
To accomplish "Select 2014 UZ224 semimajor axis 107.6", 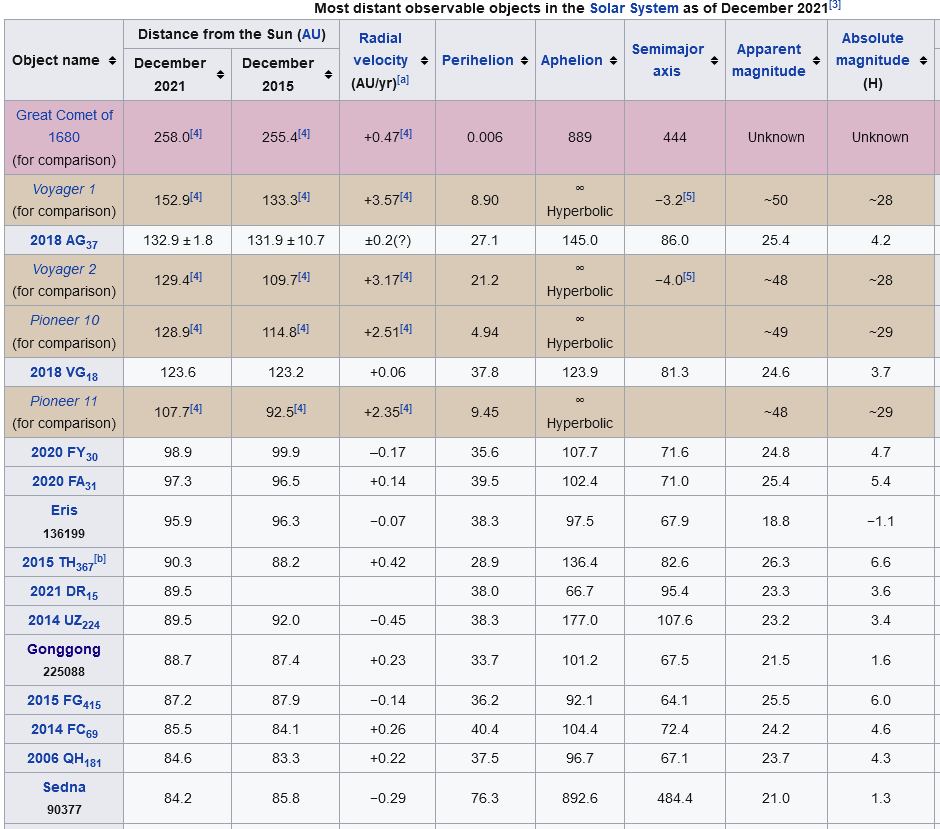I will coord(675,620).
